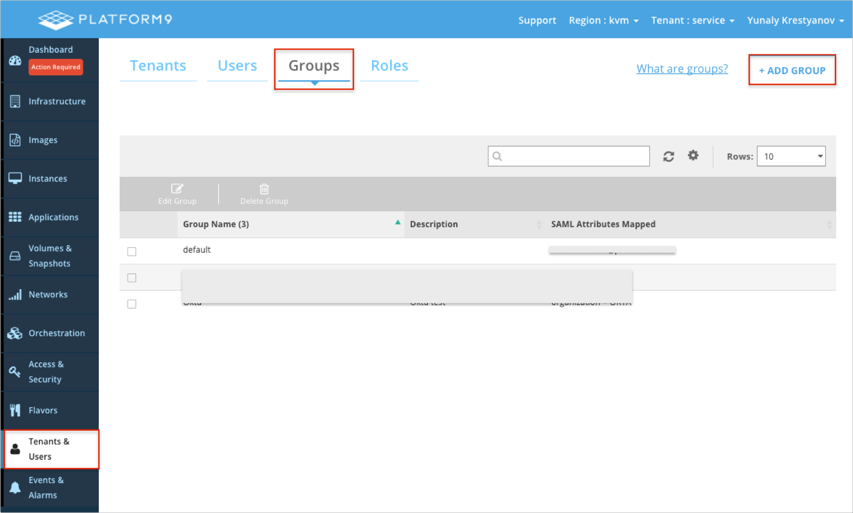The height and width of the screenshot is (513, 853).
Task: Click the Add Group button
Action: (x=792, y=71)
